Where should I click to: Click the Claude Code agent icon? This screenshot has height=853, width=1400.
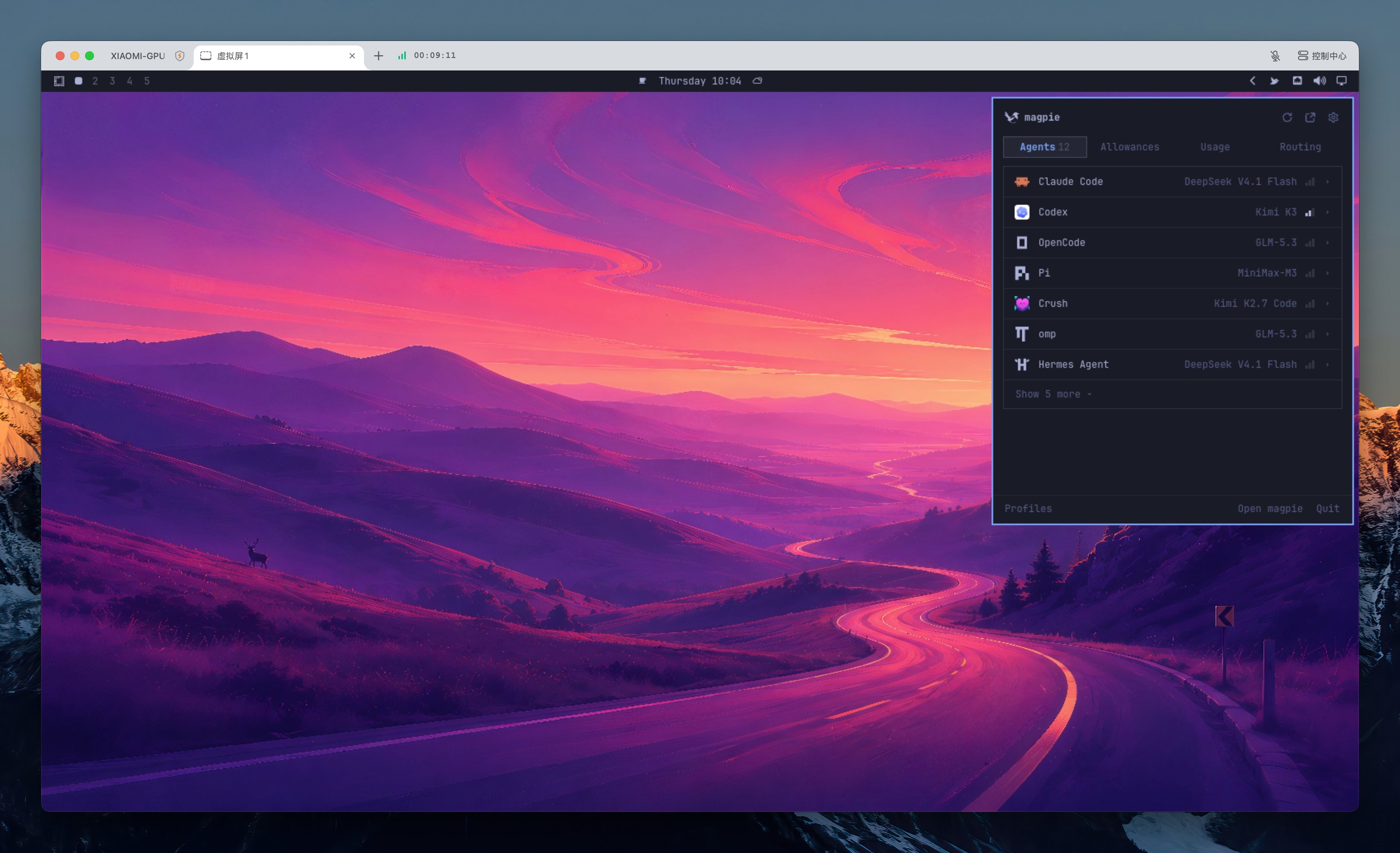click(x=1022, y=182)
